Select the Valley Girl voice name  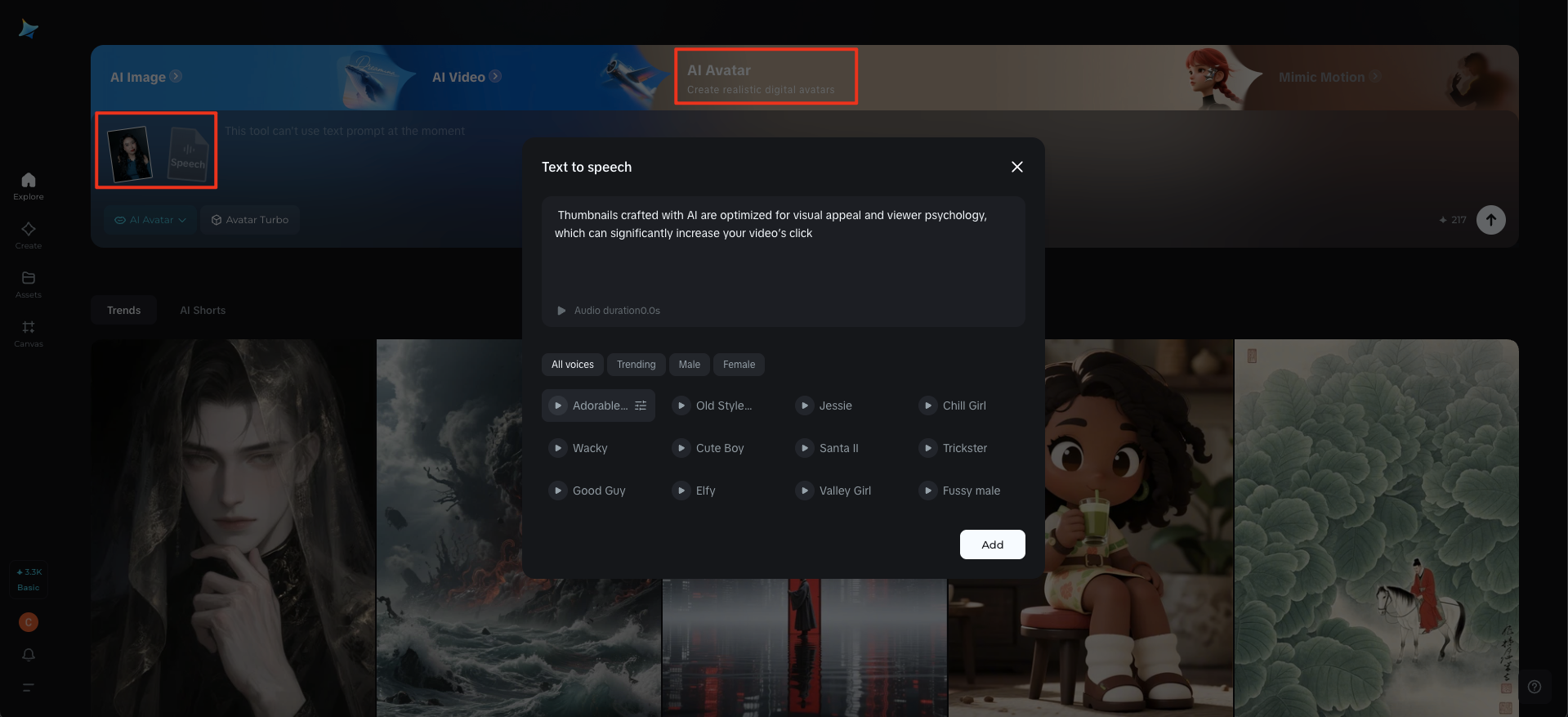click(845, 491)
